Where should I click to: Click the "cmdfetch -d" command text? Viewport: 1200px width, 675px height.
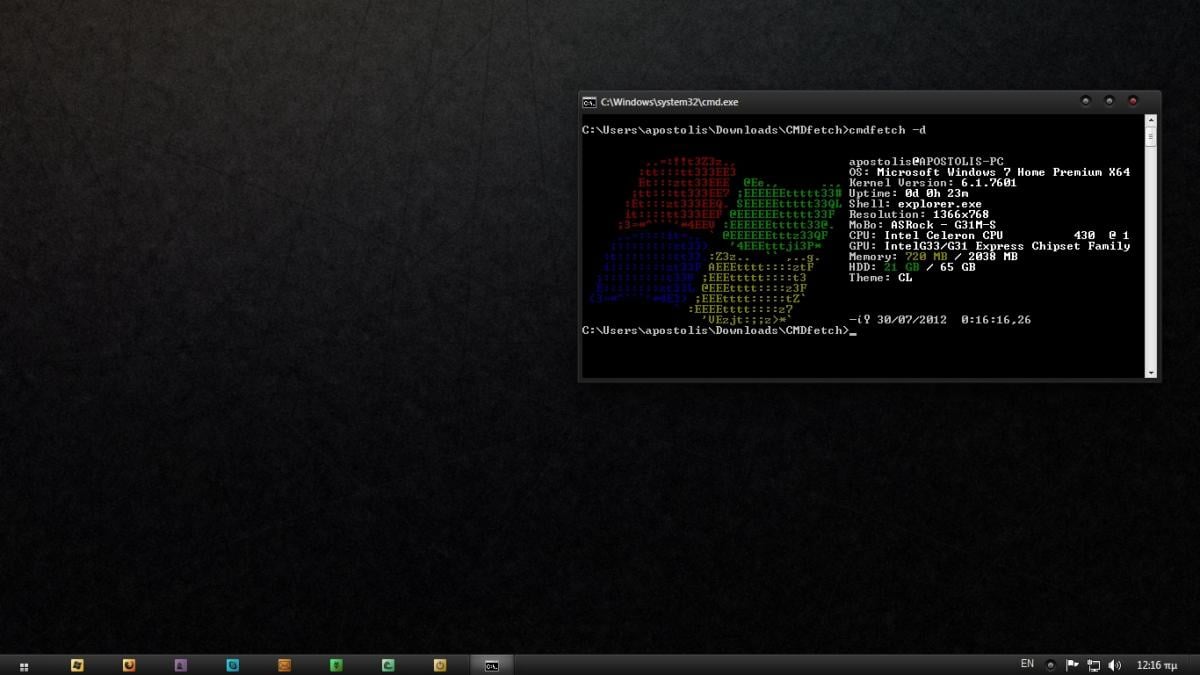click(886, 130)
